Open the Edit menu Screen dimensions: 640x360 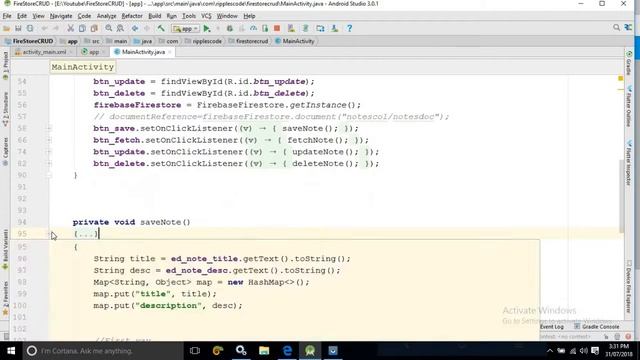[22, 16]
